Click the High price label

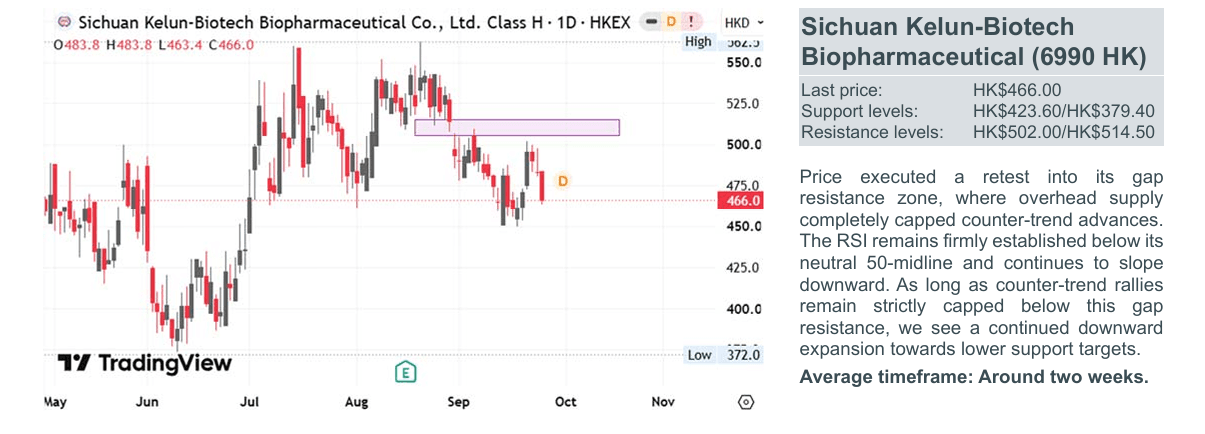(x=698, y=42)
